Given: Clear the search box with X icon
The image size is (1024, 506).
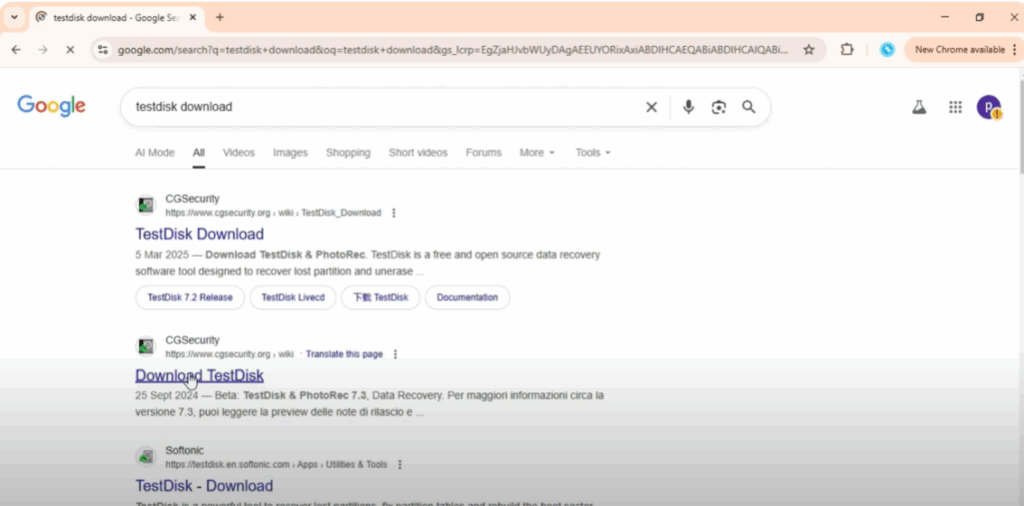Looking at the screenshot, I should 651,107.
